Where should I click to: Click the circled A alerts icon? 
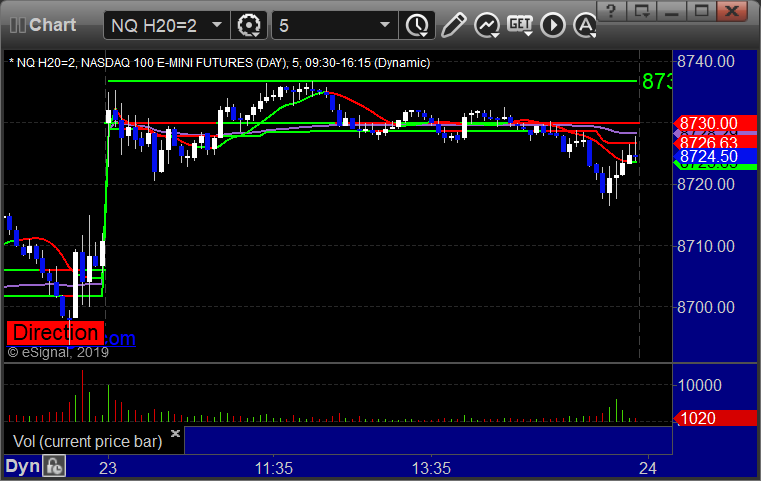point(554,24)
